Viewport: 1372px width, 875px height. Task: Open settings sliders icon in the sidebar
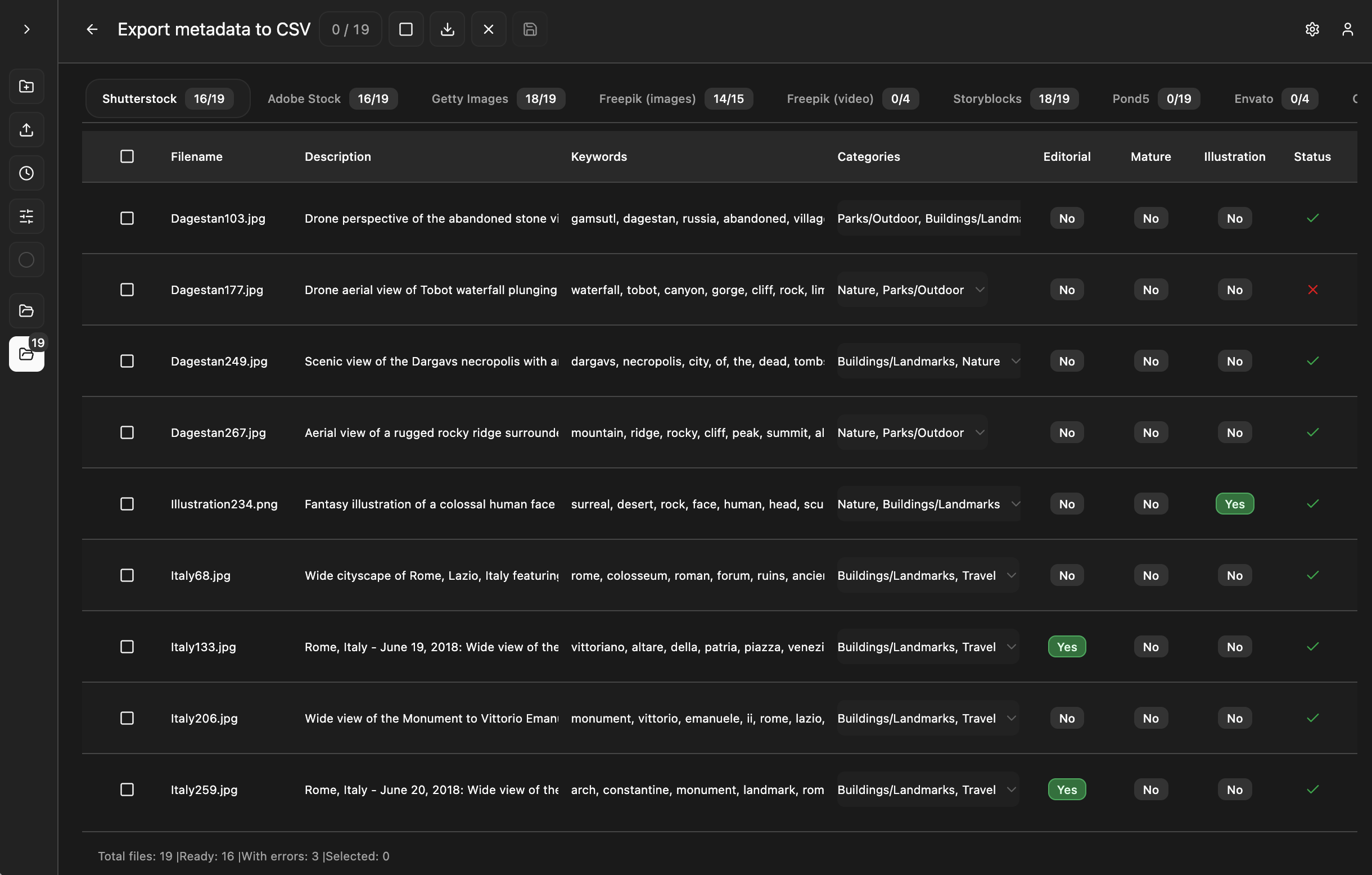click(x=26, y=216)
